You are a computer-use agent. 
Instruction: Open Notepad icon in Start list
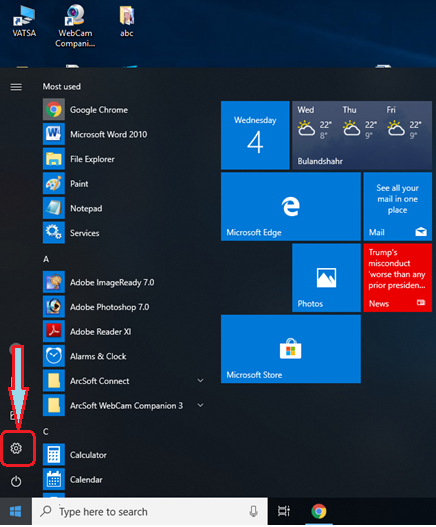[x=54, y=208]
